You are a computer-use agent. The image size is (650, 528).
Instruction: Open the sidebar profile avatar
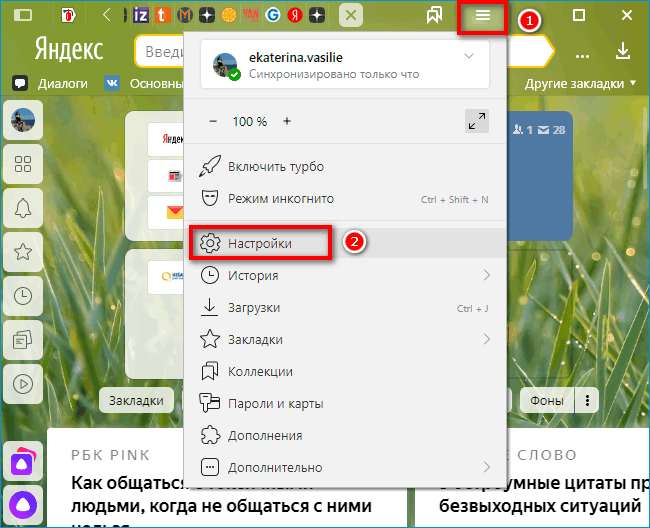(x=23, y=120)
